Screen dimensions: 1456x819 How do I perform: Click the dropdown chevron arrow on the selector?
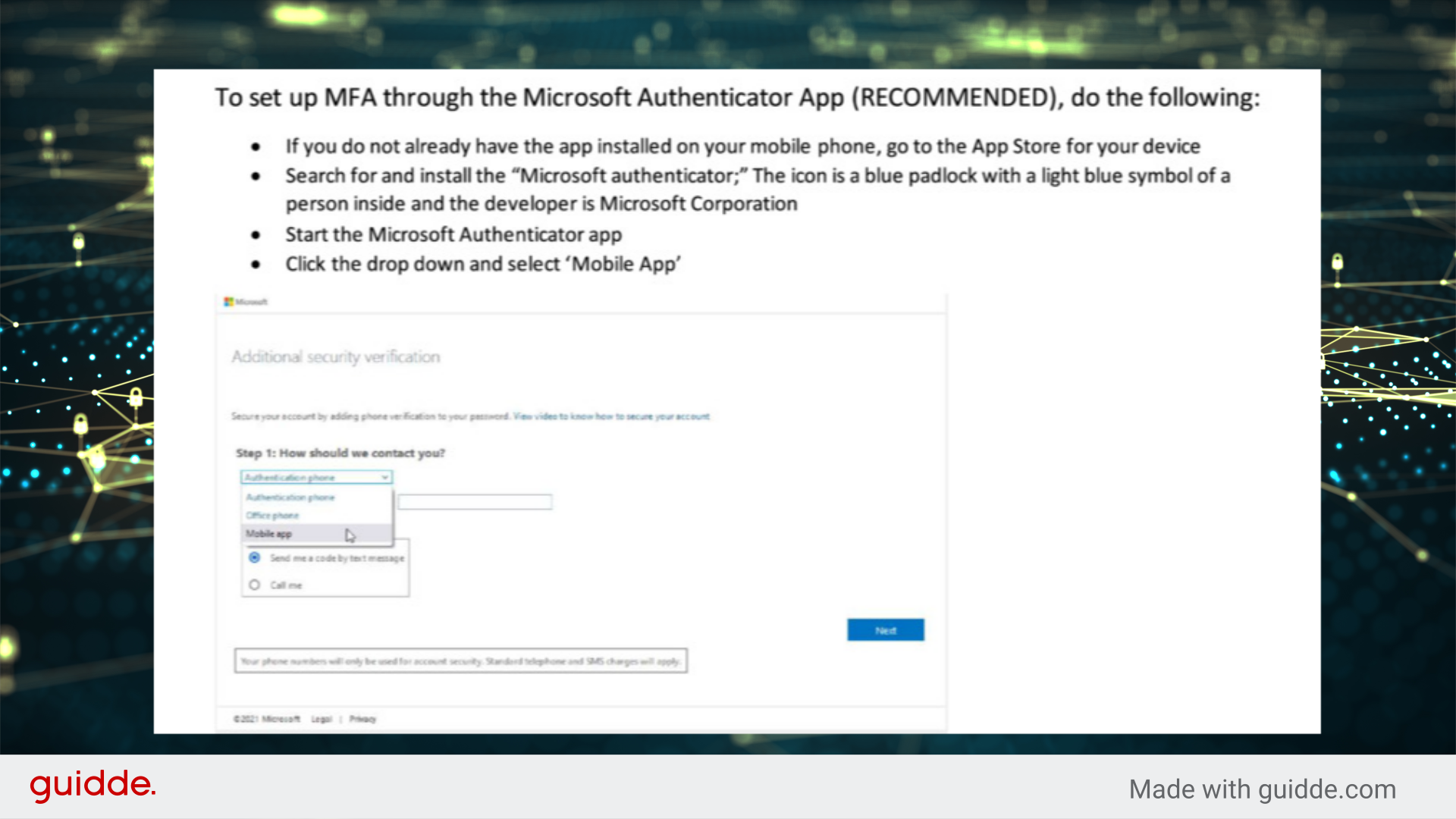[385, 477]
